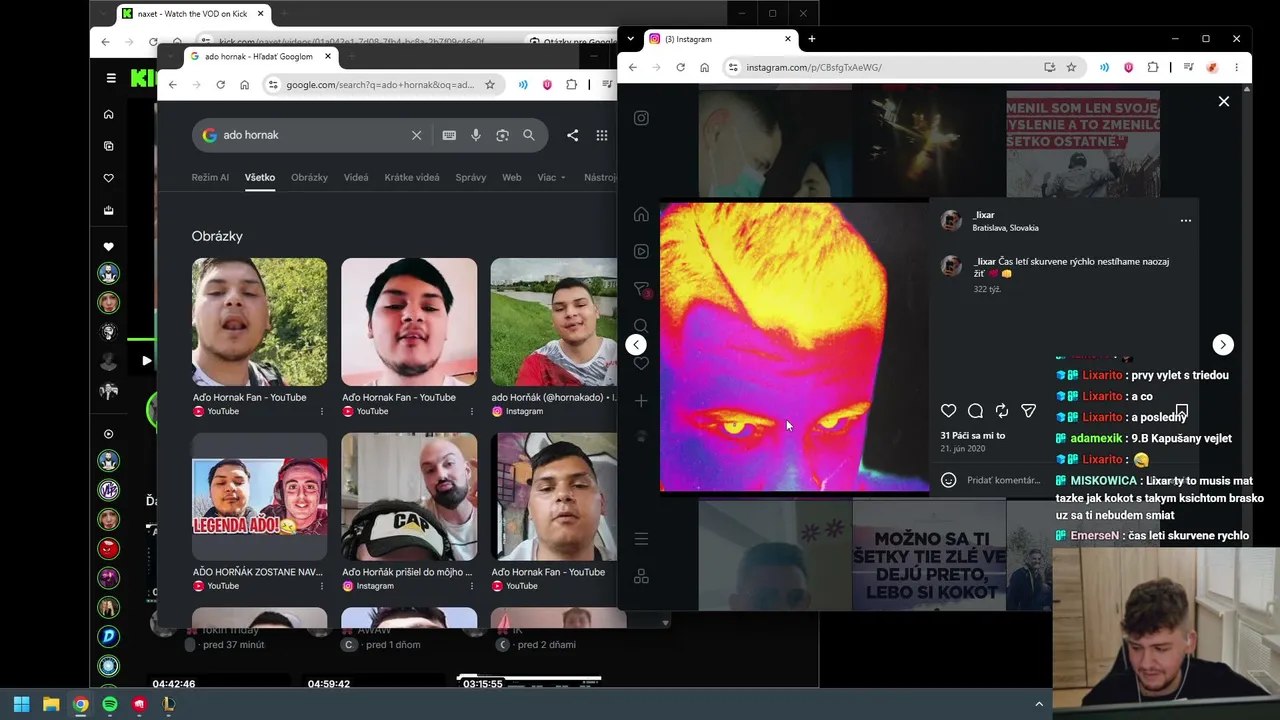Open the Krátke videá tab
The image size is (1280, 720).
click(x=412, y=177)
